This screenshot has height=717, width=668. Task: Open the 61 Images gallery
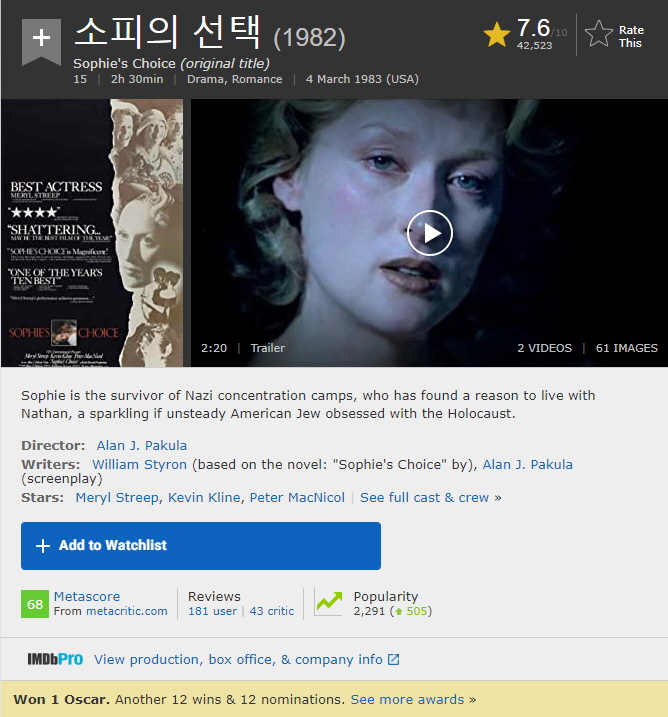click(x=626, y=348)
